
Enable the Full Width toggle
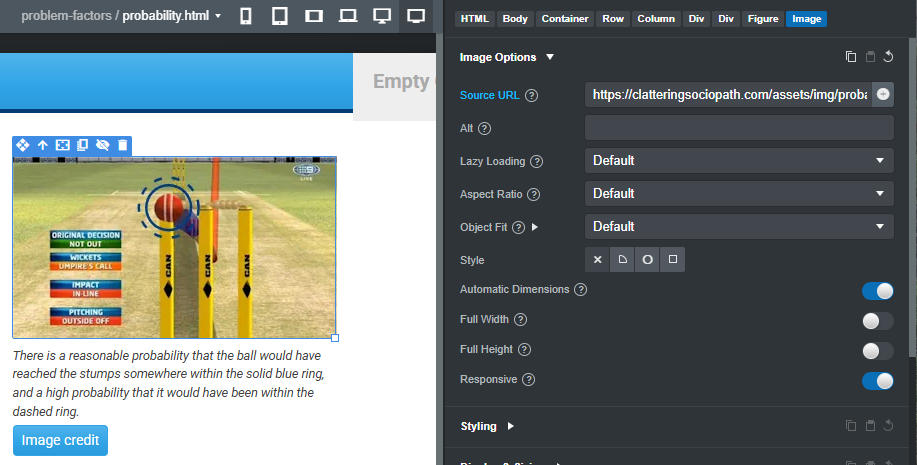pyautogui.click(x=877, y=320)
